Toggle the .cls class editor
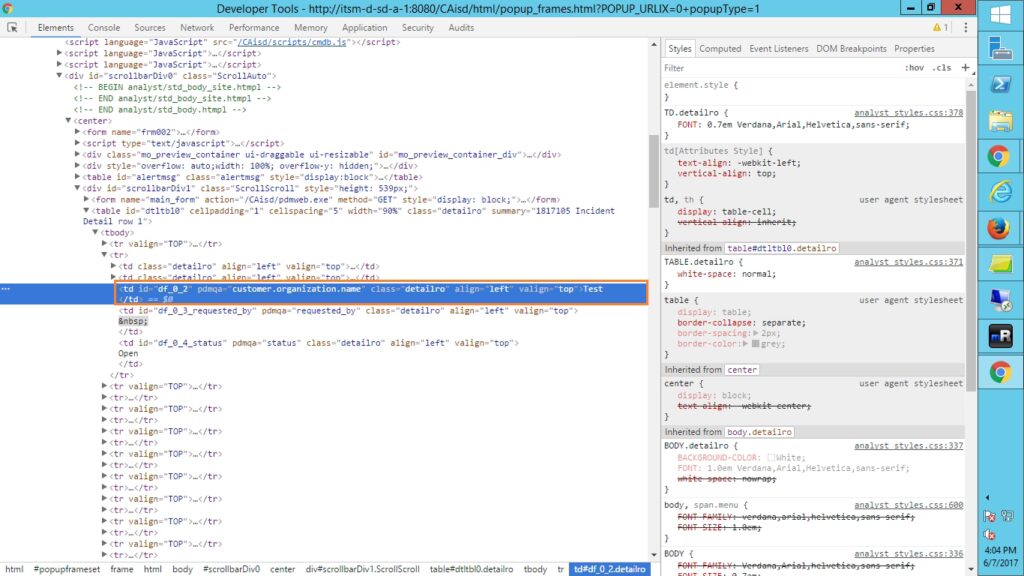Image resolution: width=1024 pixels, height=576 pixels. [942, 68]
